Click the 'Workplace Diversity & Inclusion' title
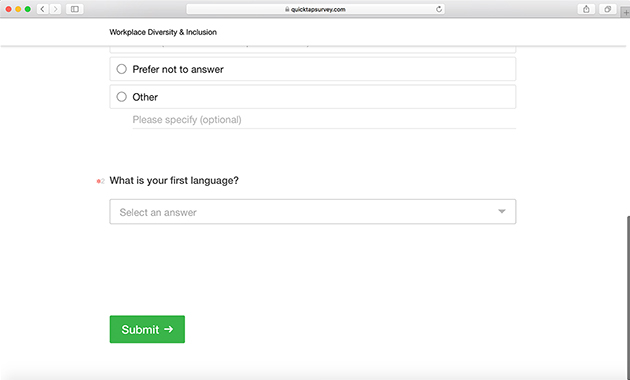The width and height of the screenshot is (630, 380). (x=163, y=32)
